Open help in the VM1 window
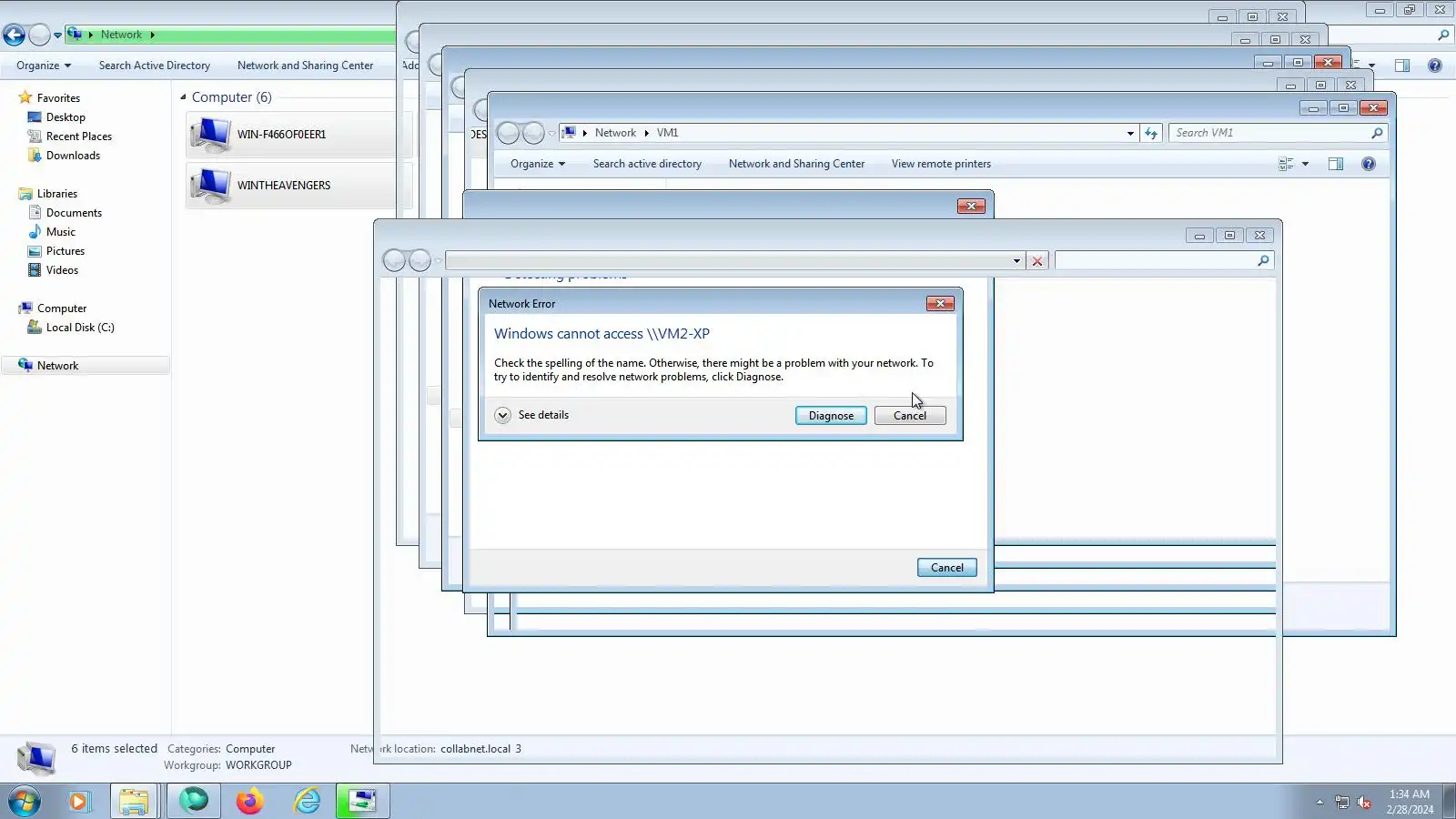 point(1369,164)
